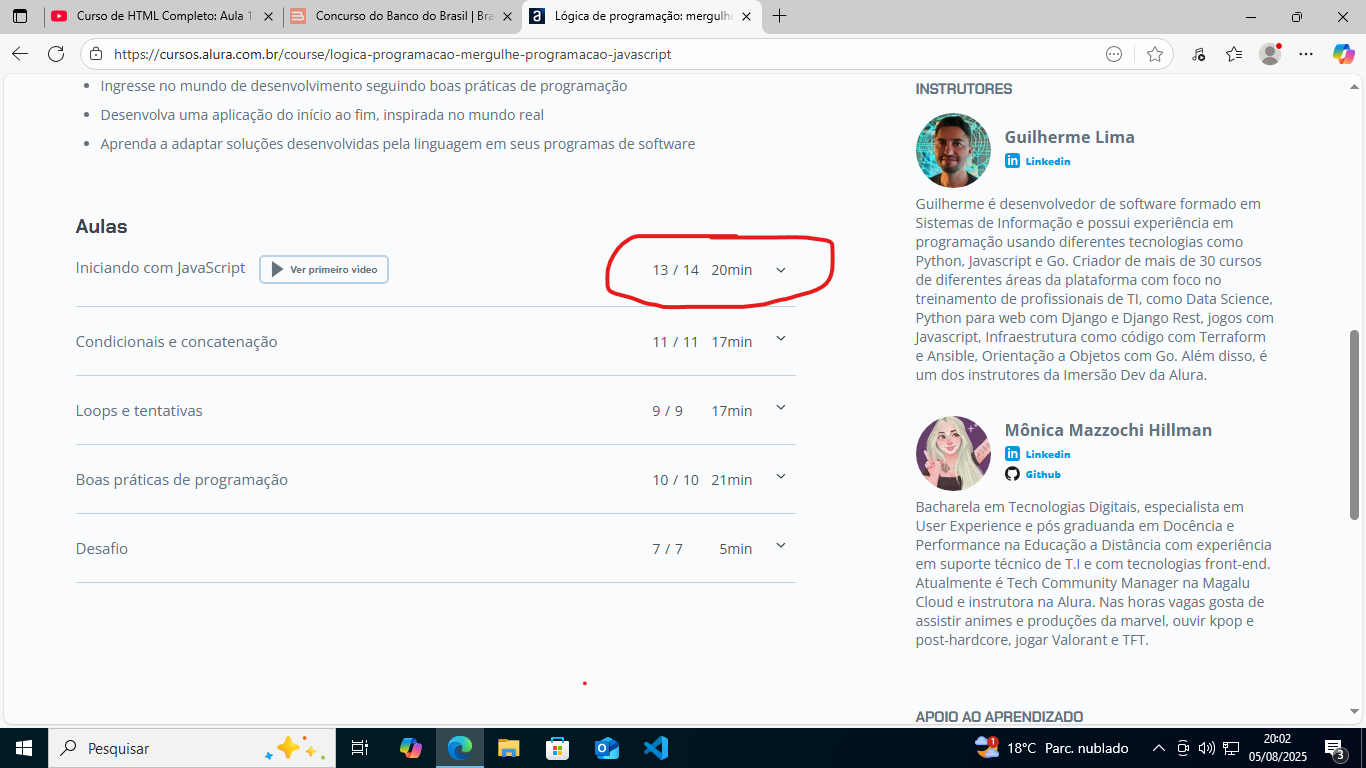
Task: Switch to Curso de HTML Completo tab
Action: click(163, 16)
